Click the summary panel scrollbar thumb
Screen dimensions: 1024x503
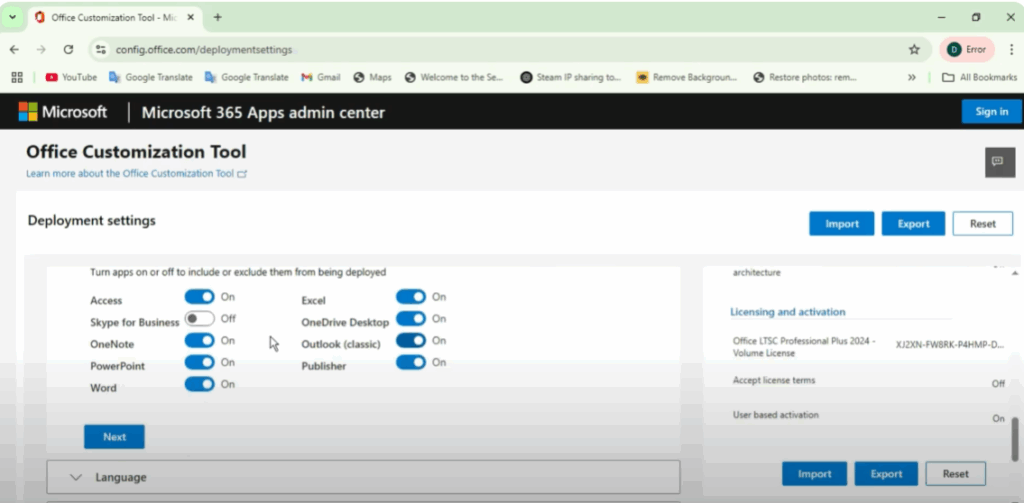1015,438
